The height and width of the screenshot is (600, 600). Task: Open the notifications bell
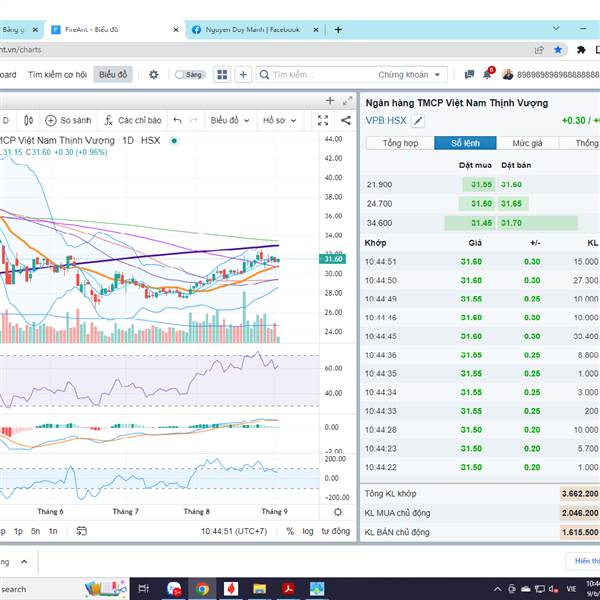[488, 74]
